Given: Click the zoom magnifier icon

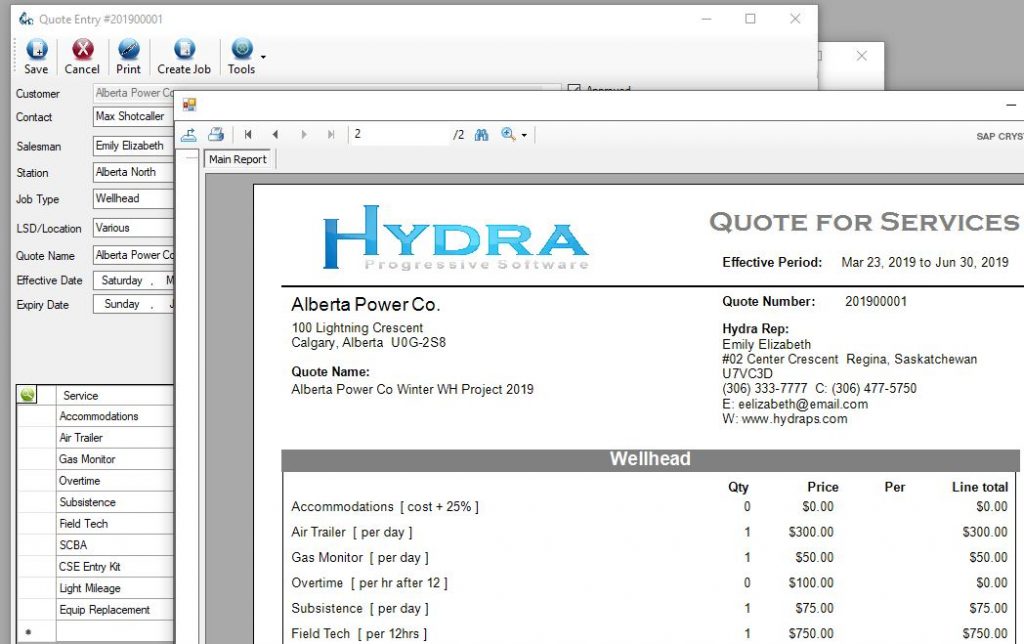Looking at the screenshot, I should tap(508, 134).
